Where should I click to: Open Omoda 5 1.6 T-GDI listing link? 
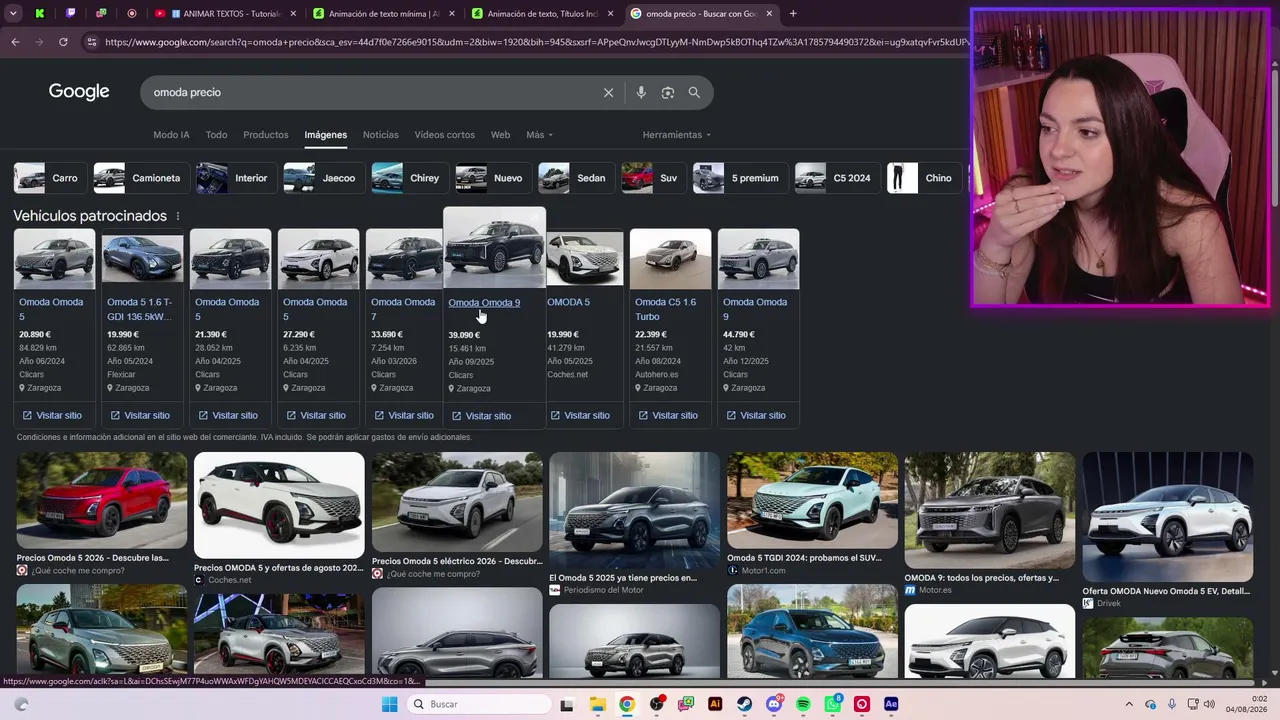pos(140,309)
